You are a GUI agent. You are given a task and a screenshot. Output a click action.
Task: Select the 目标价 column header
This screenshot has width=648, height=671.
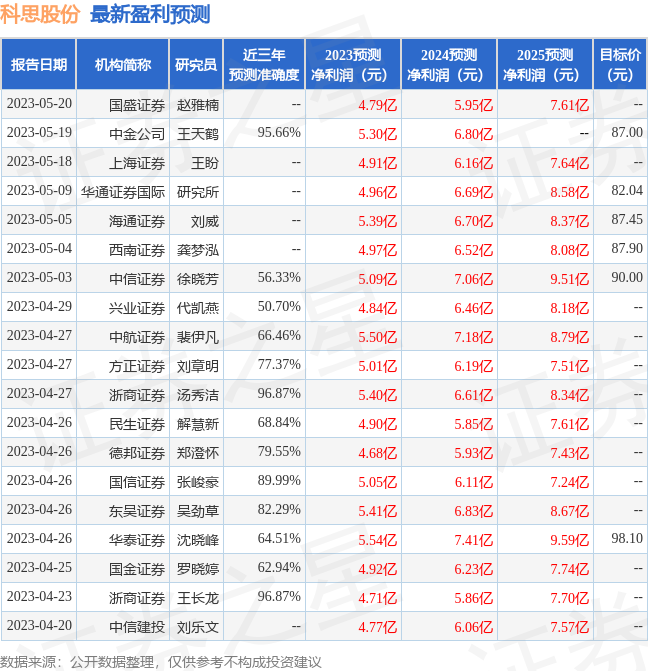(620, 65)
